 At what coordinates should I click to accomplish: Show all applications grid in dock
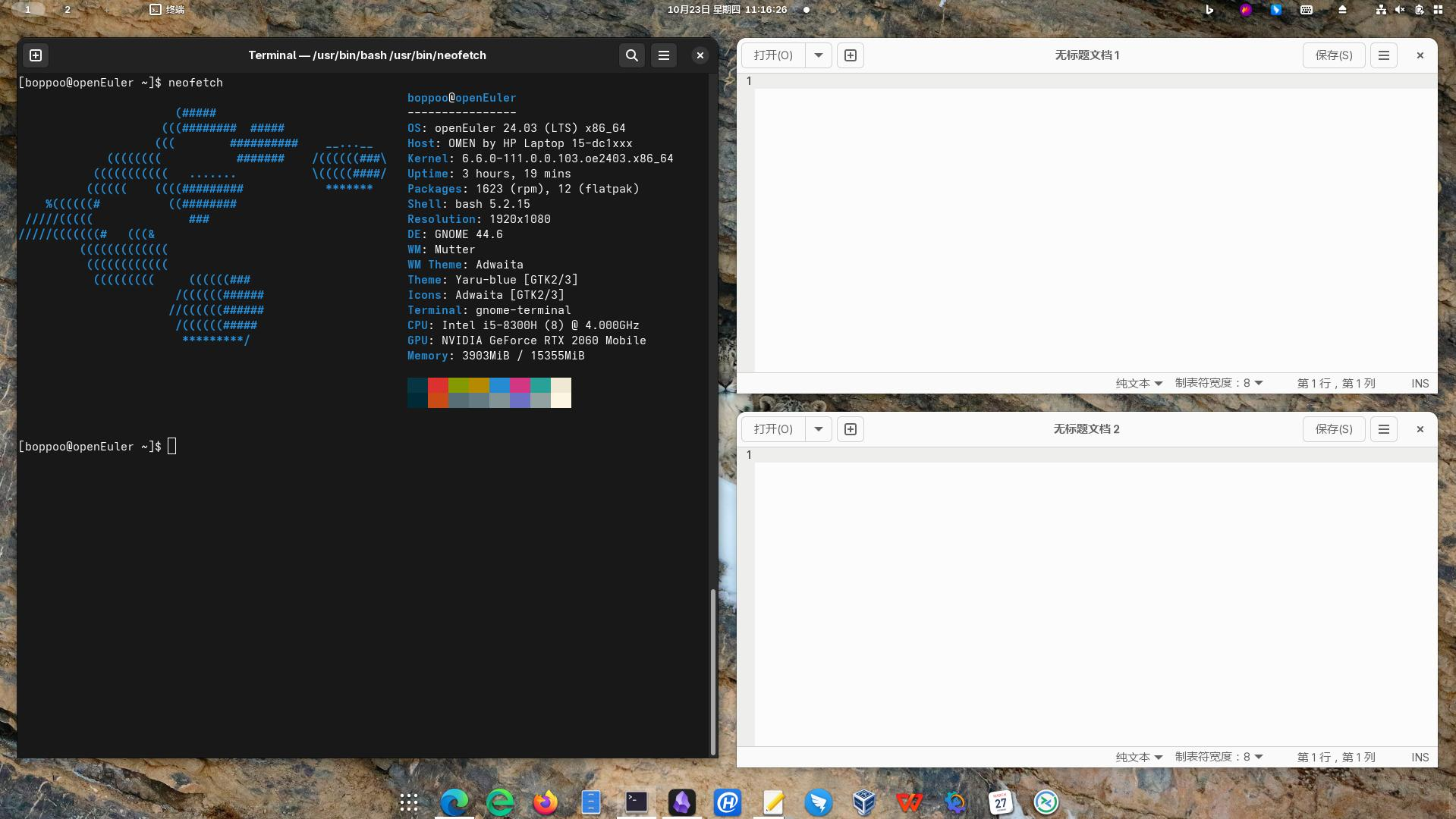[x=409, y=802]
